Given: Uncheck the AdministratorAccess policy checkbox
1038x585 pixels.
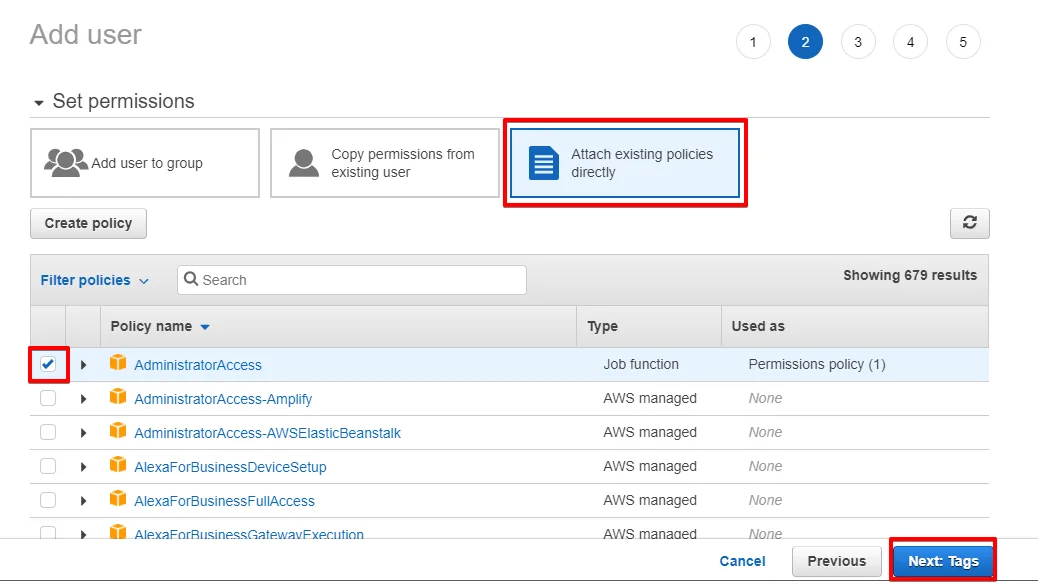Looking at the screenshot, I should 48,365.
